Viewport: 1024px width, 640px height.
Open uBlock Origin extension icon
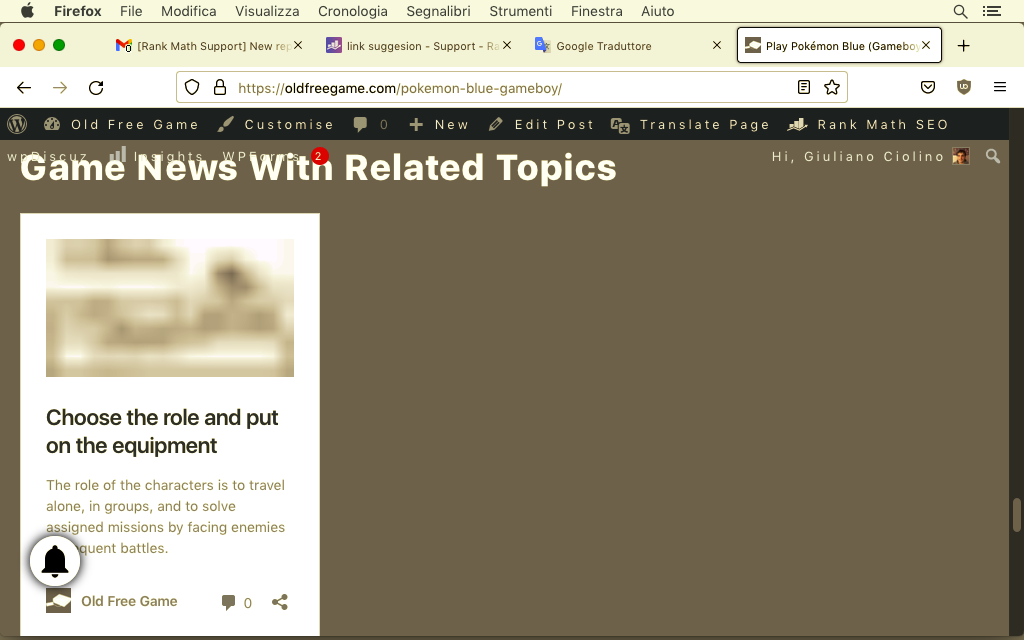click(964, 88)
